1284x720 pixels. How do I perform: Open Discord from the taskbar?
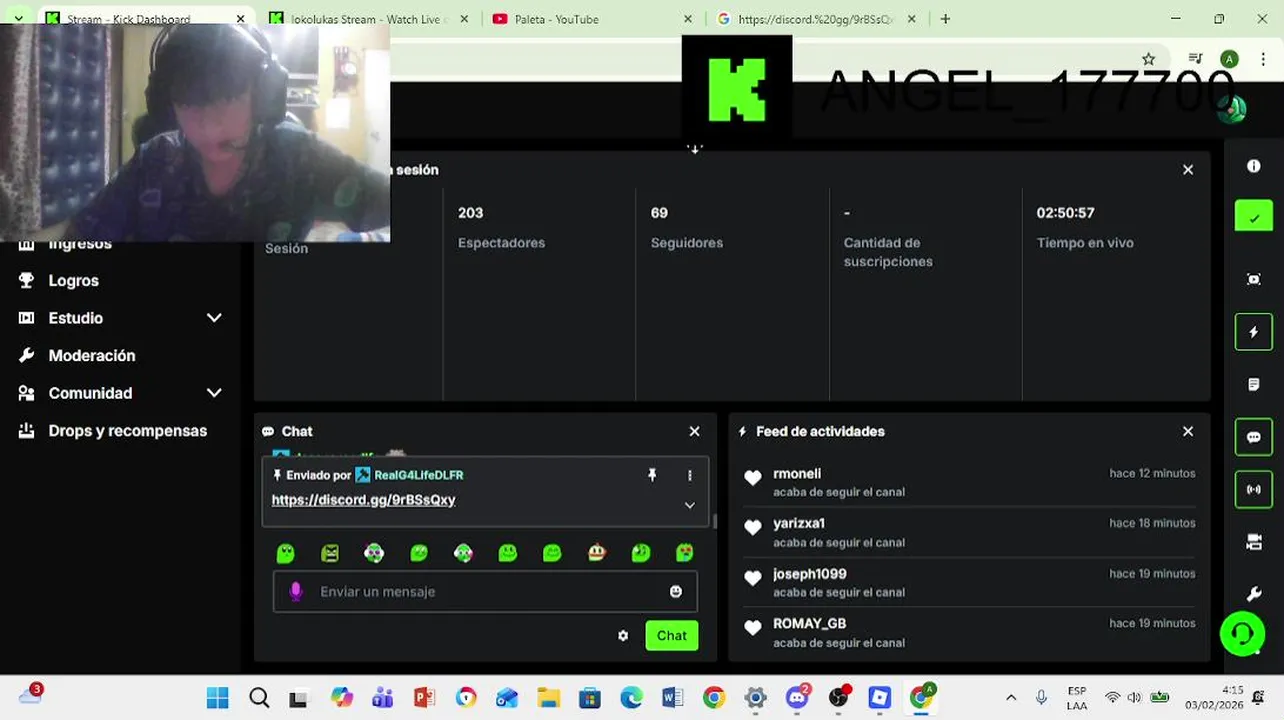click(797, 698)
